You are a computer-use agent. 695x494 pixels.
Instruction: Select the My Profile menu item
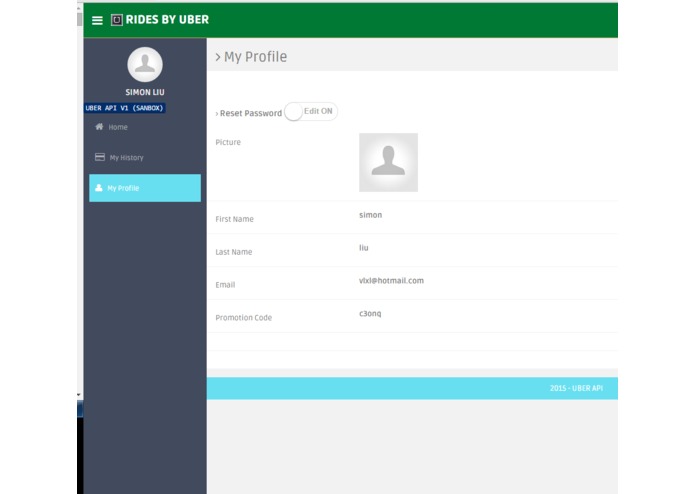[x=145, y=188]
